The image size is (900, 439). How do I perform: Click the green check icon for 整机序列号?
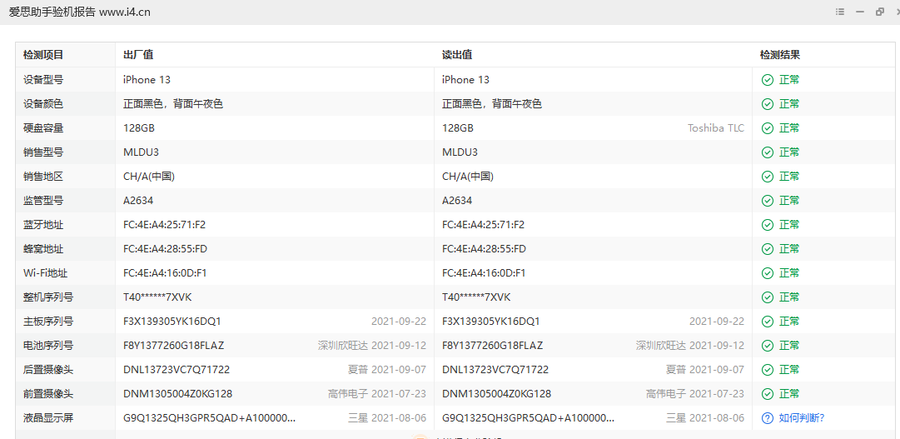(x=767, y=297)
